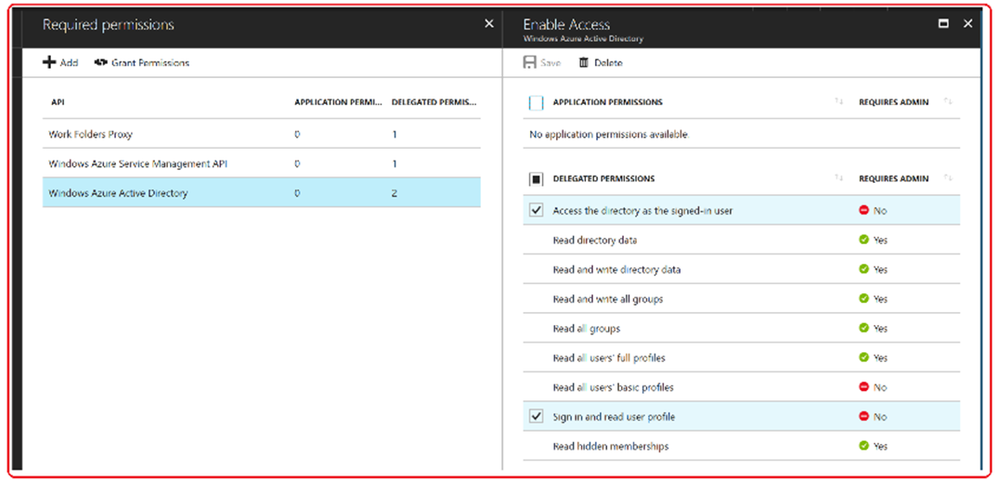Click red icon beside Sign in and read user profile
The width and height of the screenshot is (998, 482).
(x=864, y=416)
